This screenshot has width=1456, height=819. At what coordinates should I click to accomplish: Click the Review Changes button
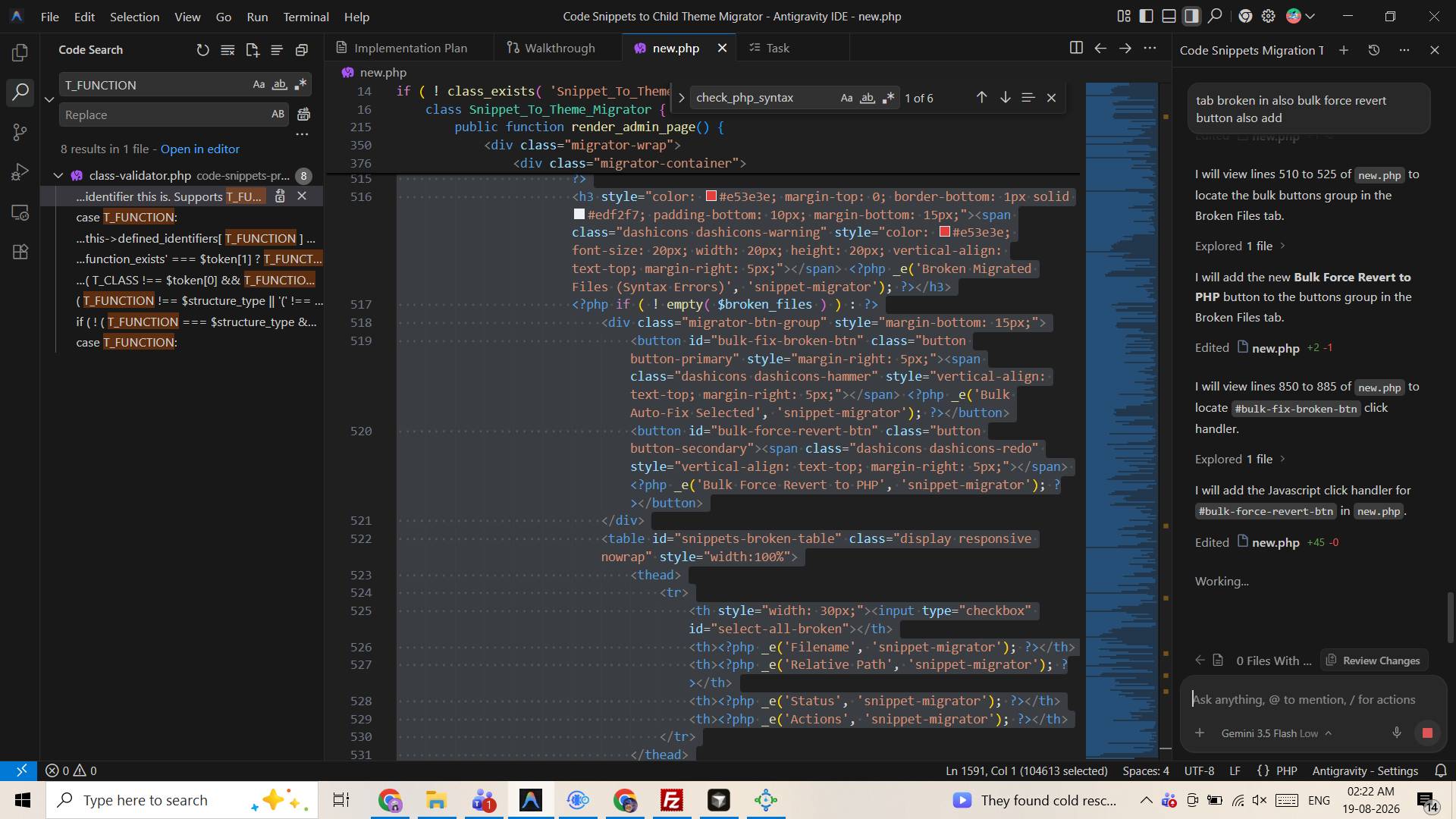[1373, 661]
